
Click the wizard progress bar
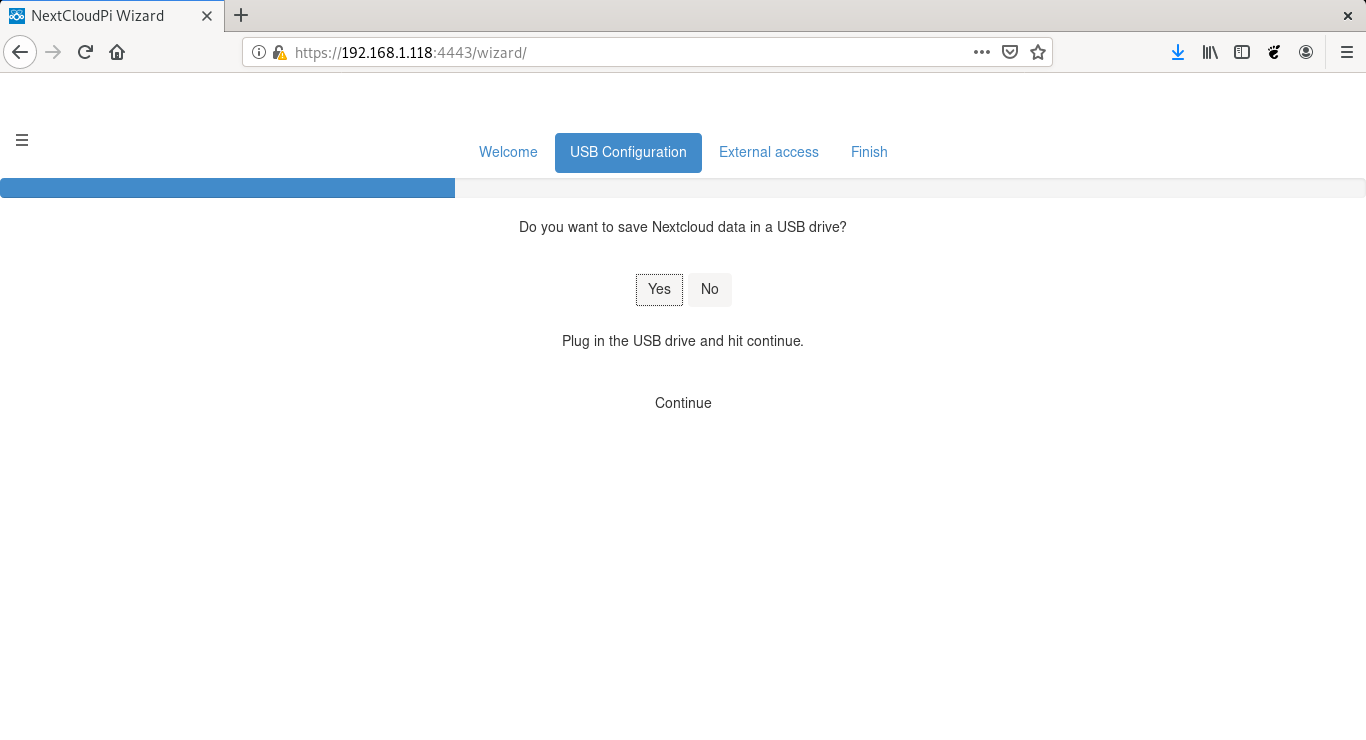pos(683,188)
